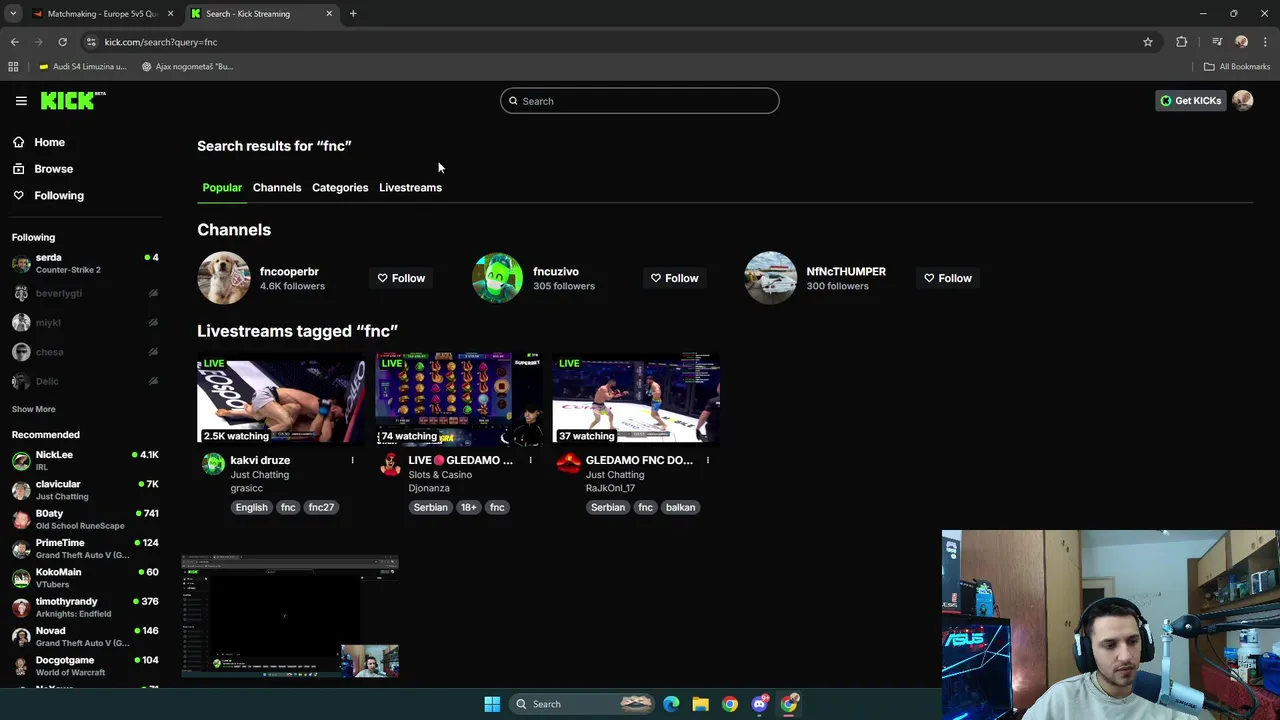Click the Get KICKs button

pos(1190,100)
